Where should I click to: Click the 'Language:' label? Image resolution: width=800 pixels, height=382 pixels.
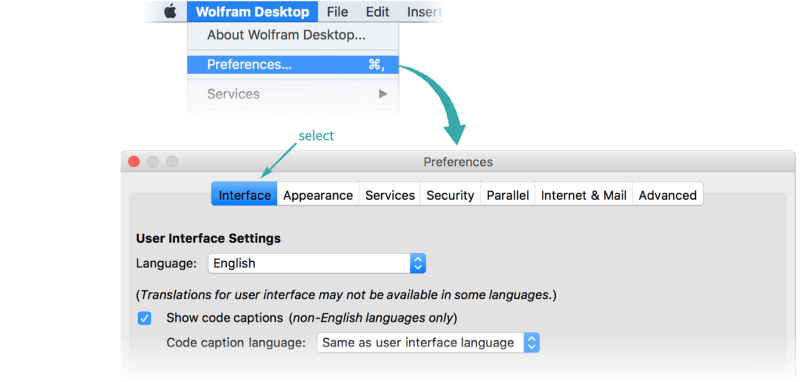[x=166, y=264]
